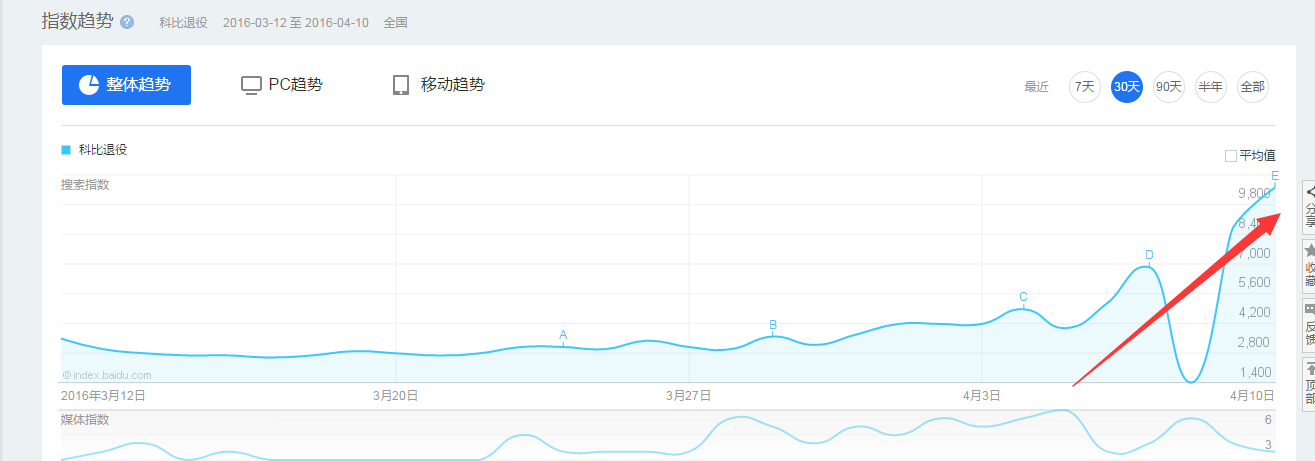Screen dimensions: 1315x461
Task: Switch to the 移动趋势 tab
Action: 438,85
